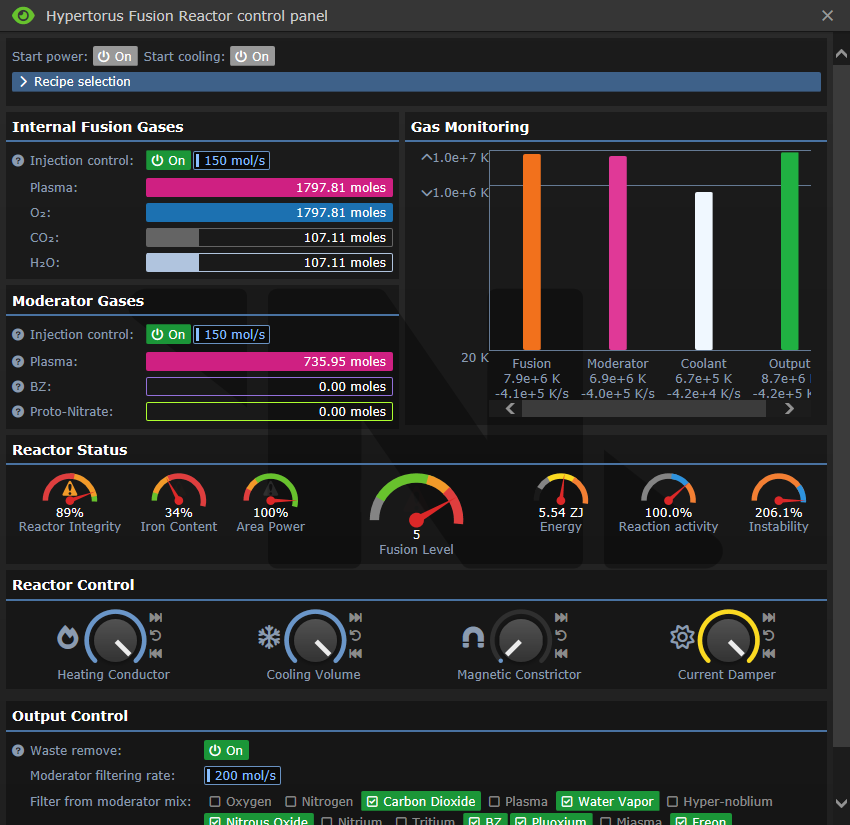Toggle Internal Fusion Gases injection On

click(168, 160)
